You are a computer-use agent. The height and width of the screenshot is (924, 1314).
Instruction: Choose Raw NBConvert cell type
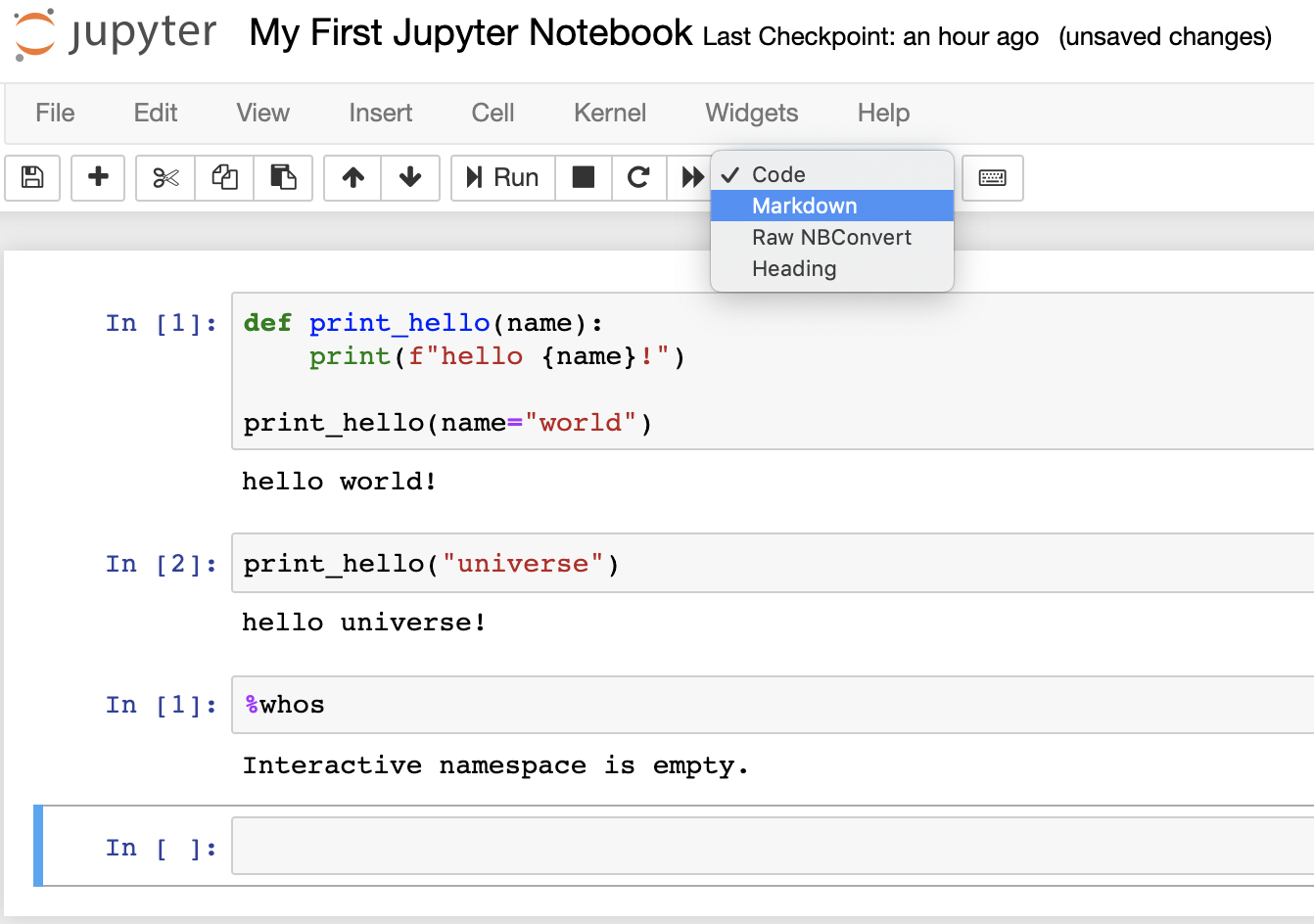click(x=832, y=237)
